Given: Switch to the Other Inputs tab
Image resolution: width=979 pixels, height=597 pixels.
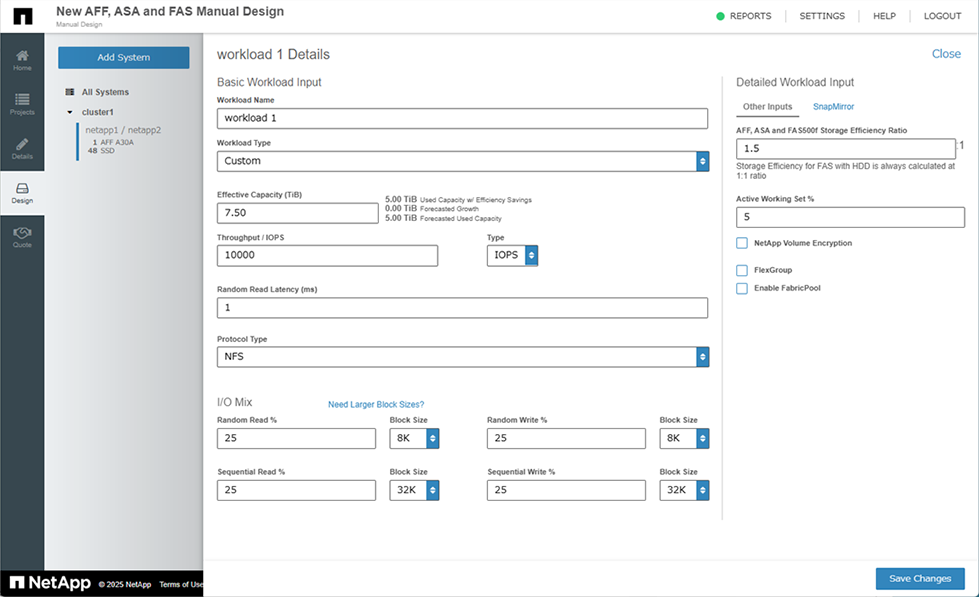Looking at the screenshot, I should [767, 107].
